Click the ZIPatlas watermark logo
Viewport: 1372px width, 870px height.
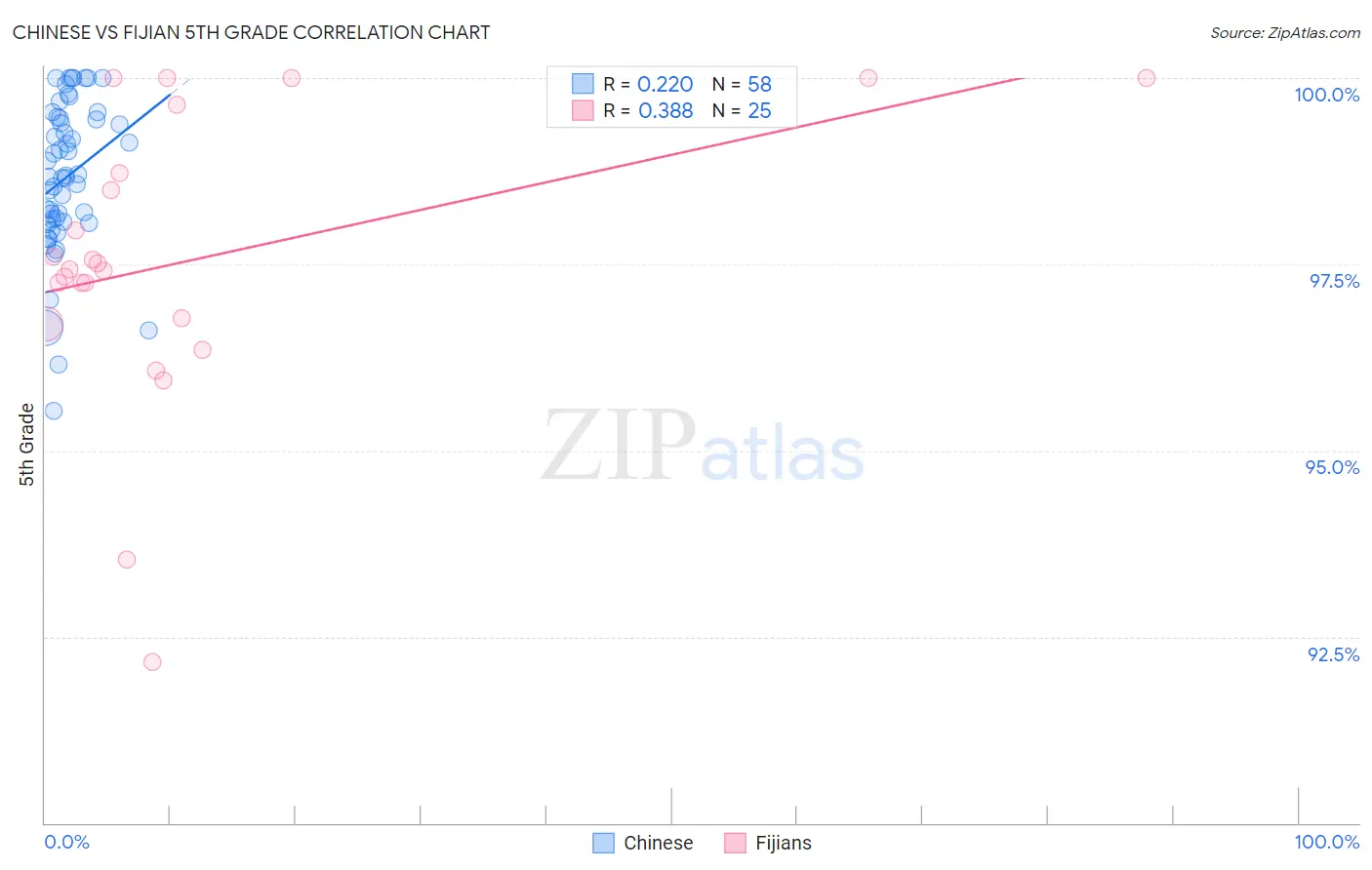point(703,448)
